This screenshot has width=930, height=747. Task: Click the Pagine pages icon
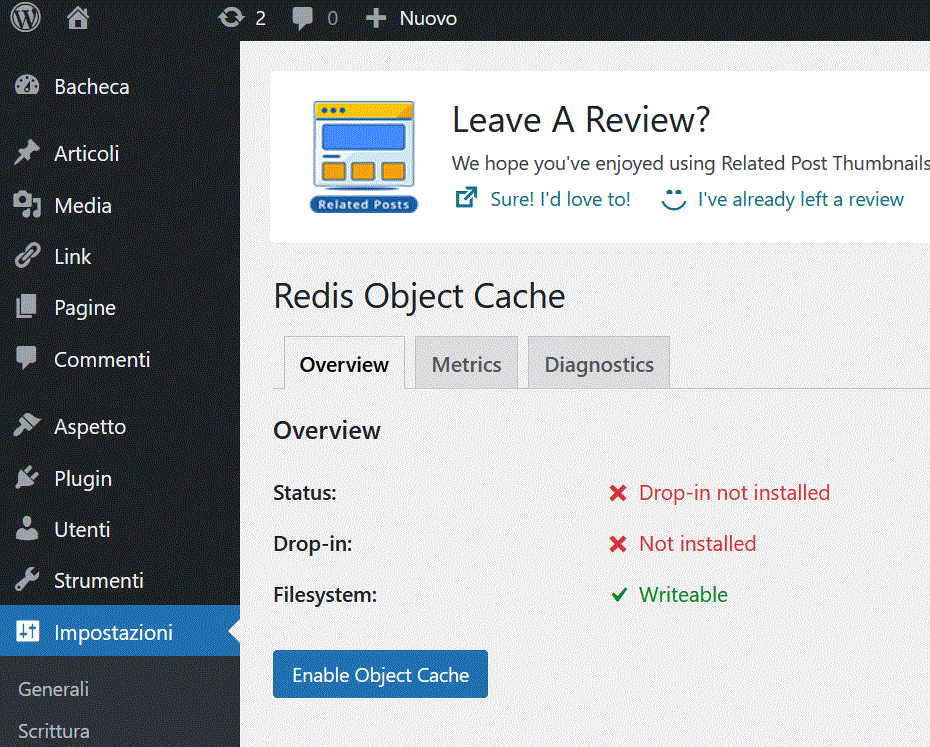(27, 307)
